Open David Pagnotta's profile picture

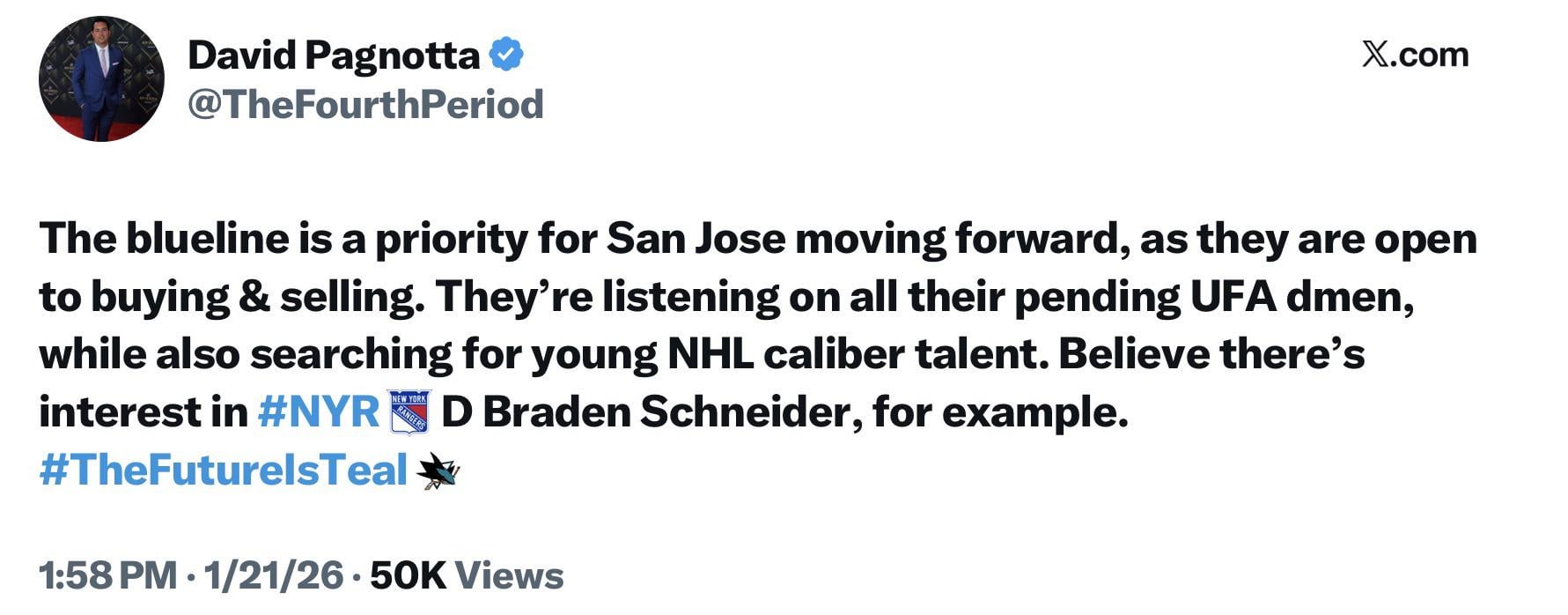[99, 78]
